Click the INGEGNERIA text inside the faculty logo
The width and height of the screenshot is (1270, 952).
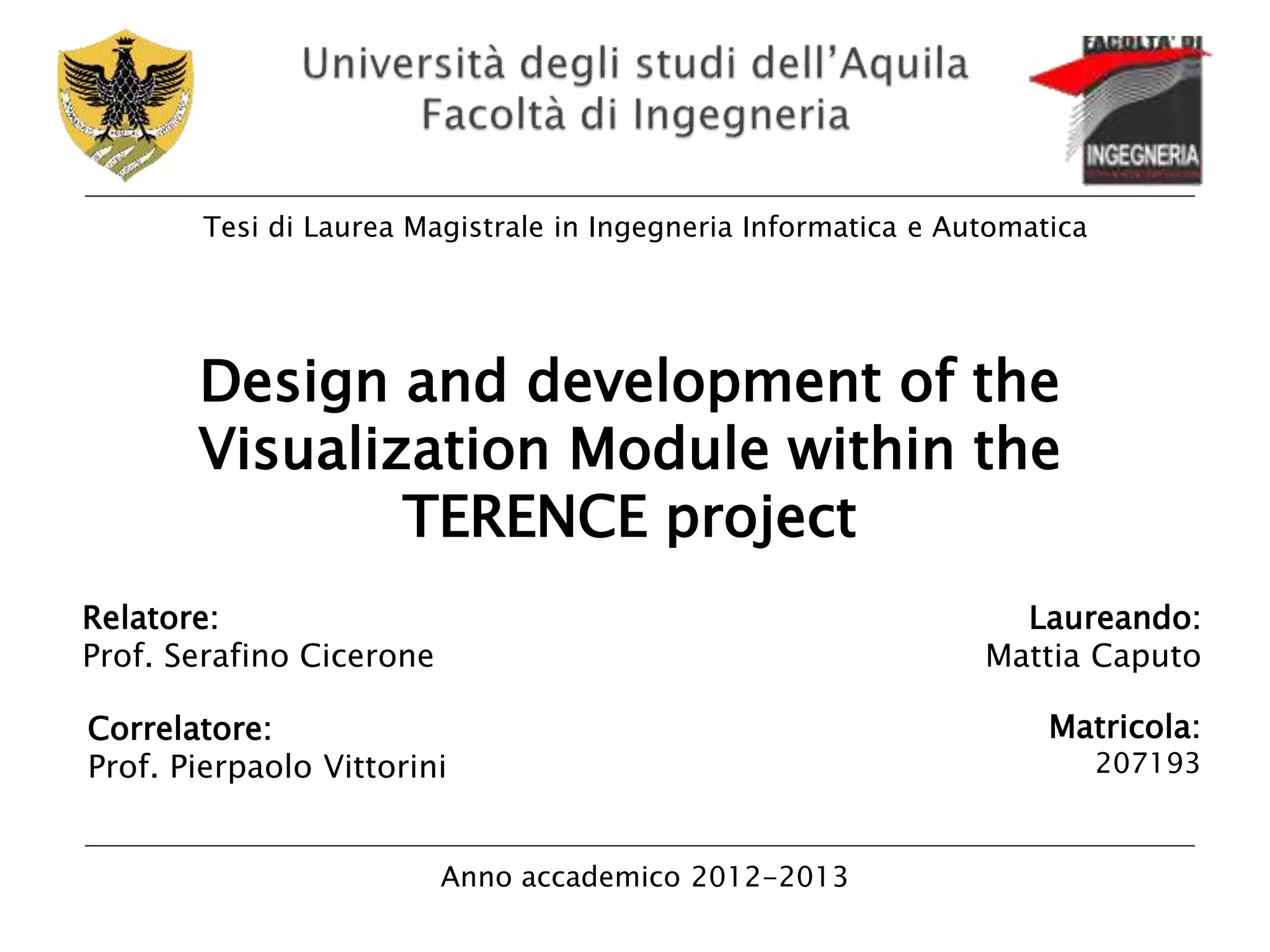(1142, 156)
